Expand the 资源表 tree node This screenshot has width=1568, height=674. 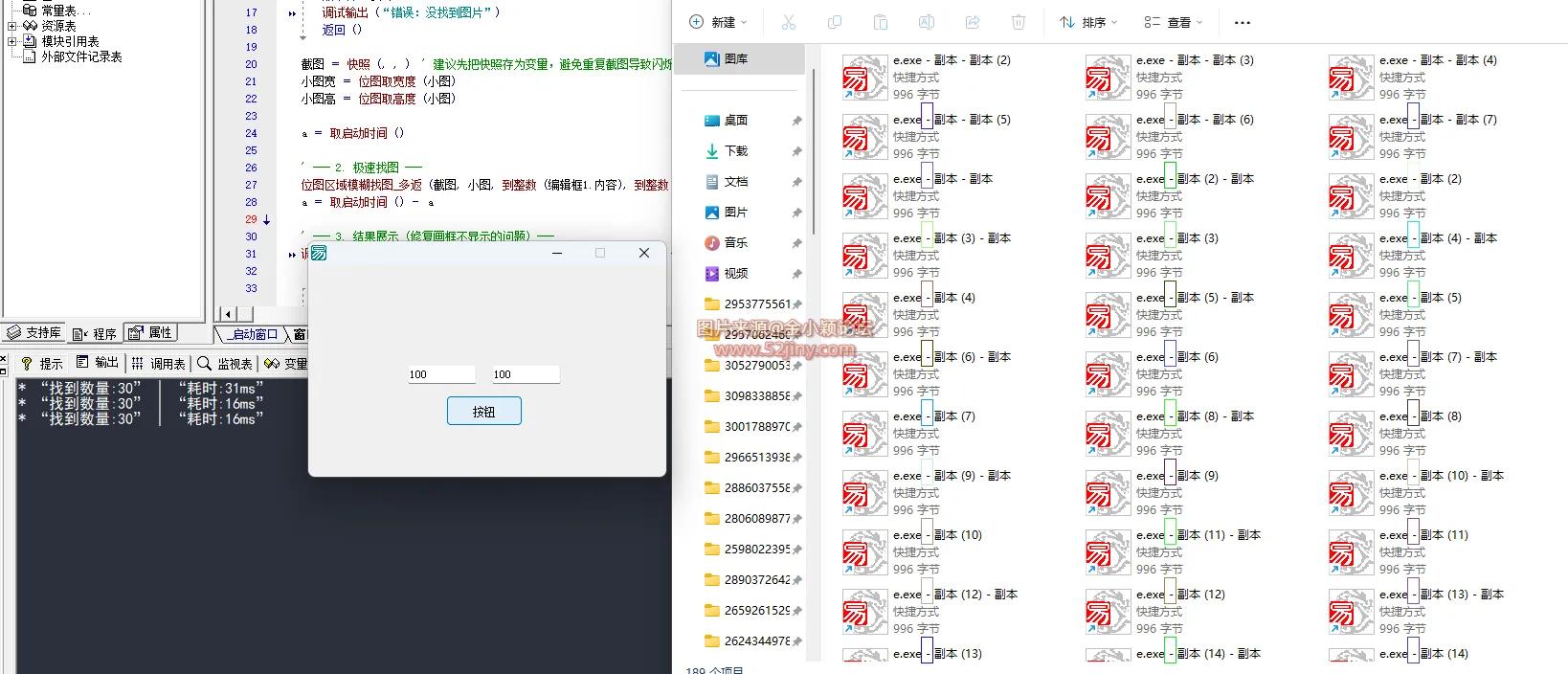pos(11,26)
